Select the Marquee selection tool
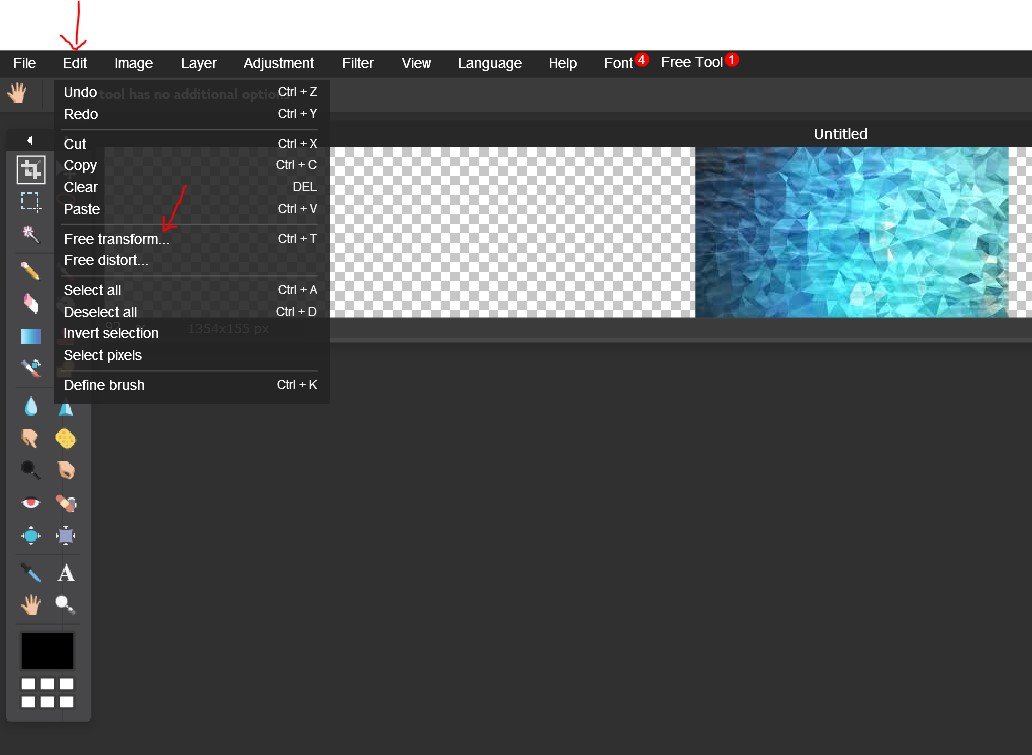The height and width of the screenshot is (755, 1032). 31,201
